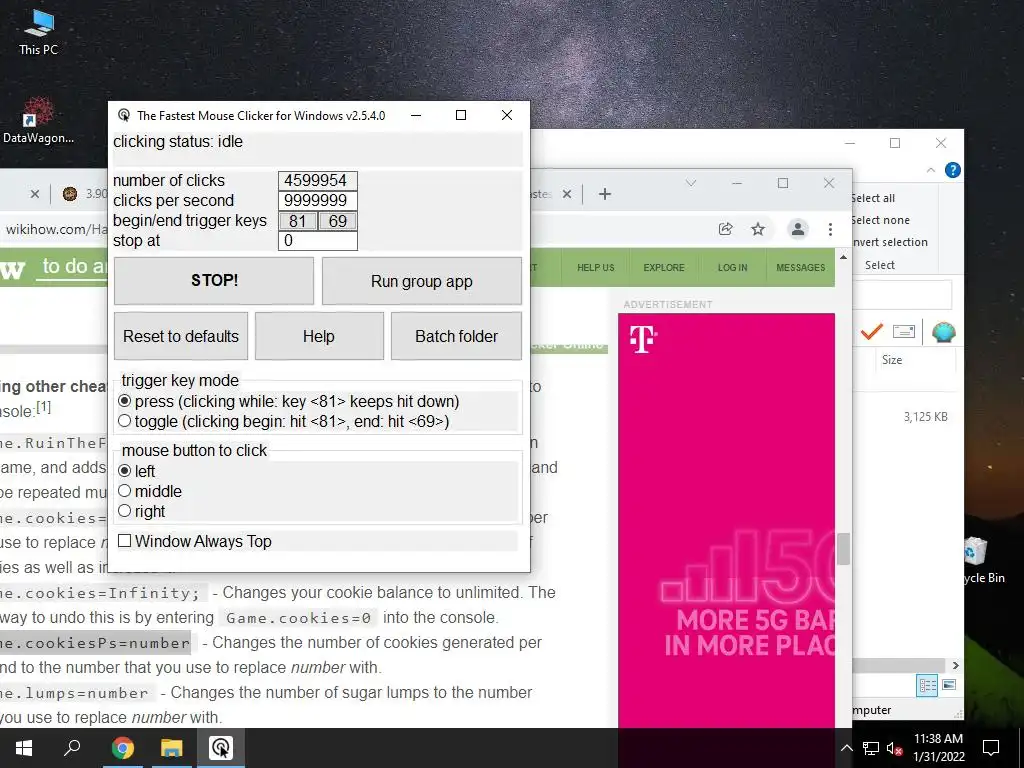Open taskbar search magnifier

click(72, 748)
